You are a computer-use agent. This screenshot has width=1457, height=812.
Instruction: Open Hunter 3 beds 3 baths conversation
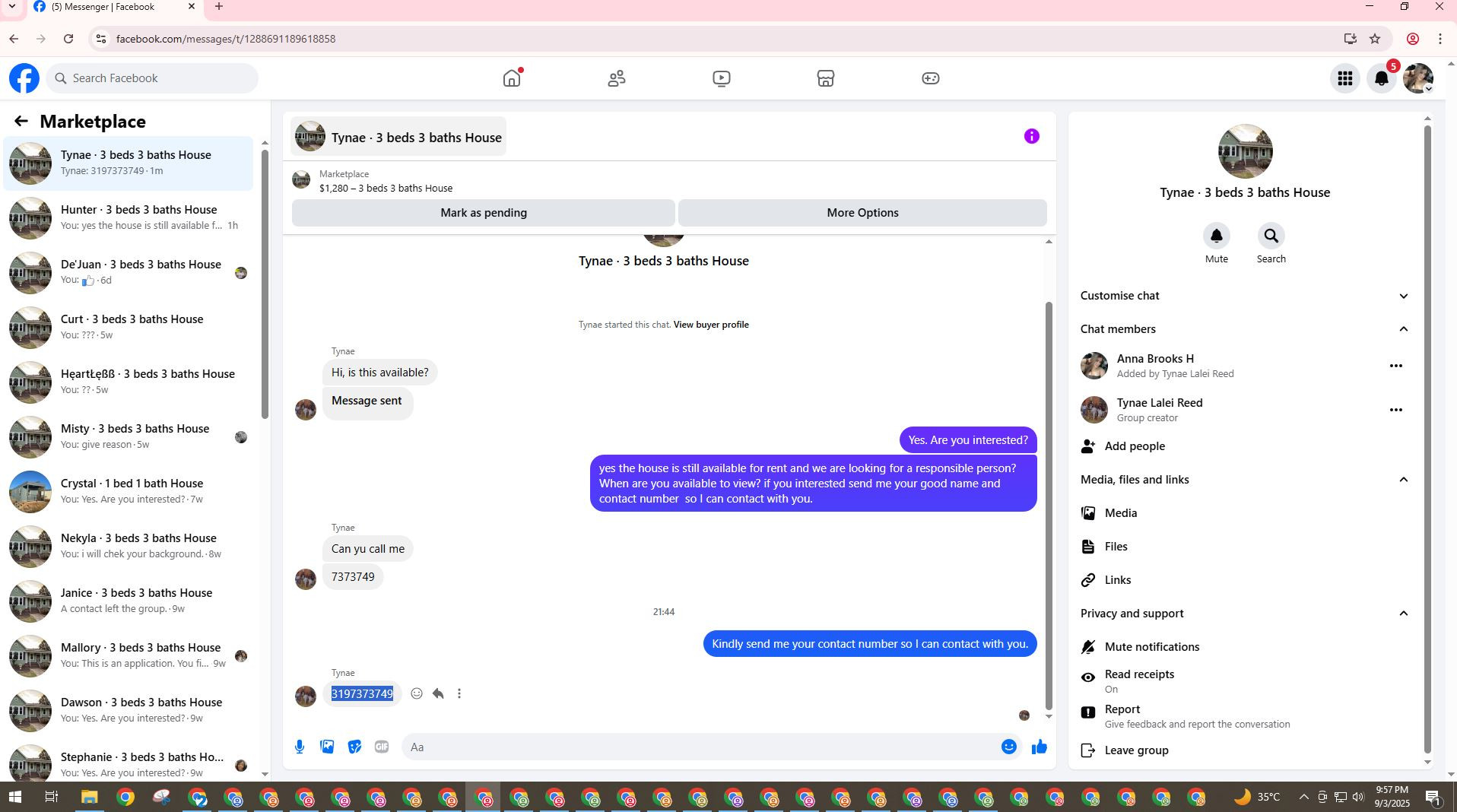[128, 218]
